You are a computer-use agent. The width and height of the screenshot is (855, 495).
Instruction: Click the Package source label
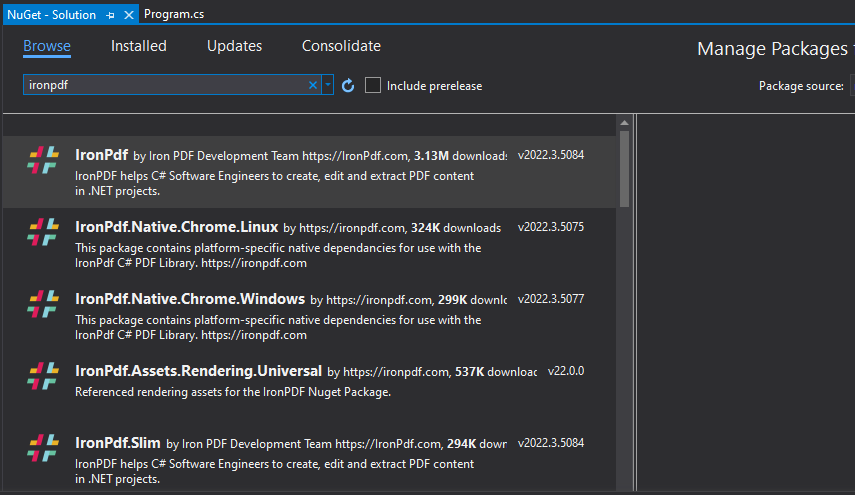click(x=801, y=86)
